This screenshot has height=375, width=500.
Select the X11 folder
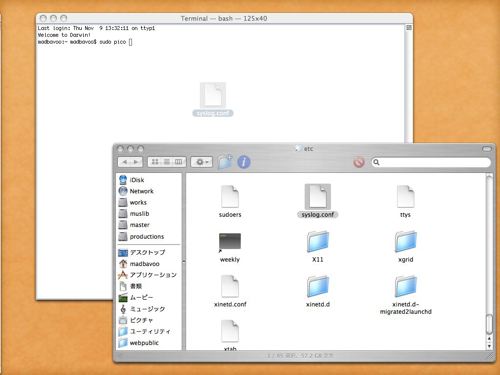[318, 241]
